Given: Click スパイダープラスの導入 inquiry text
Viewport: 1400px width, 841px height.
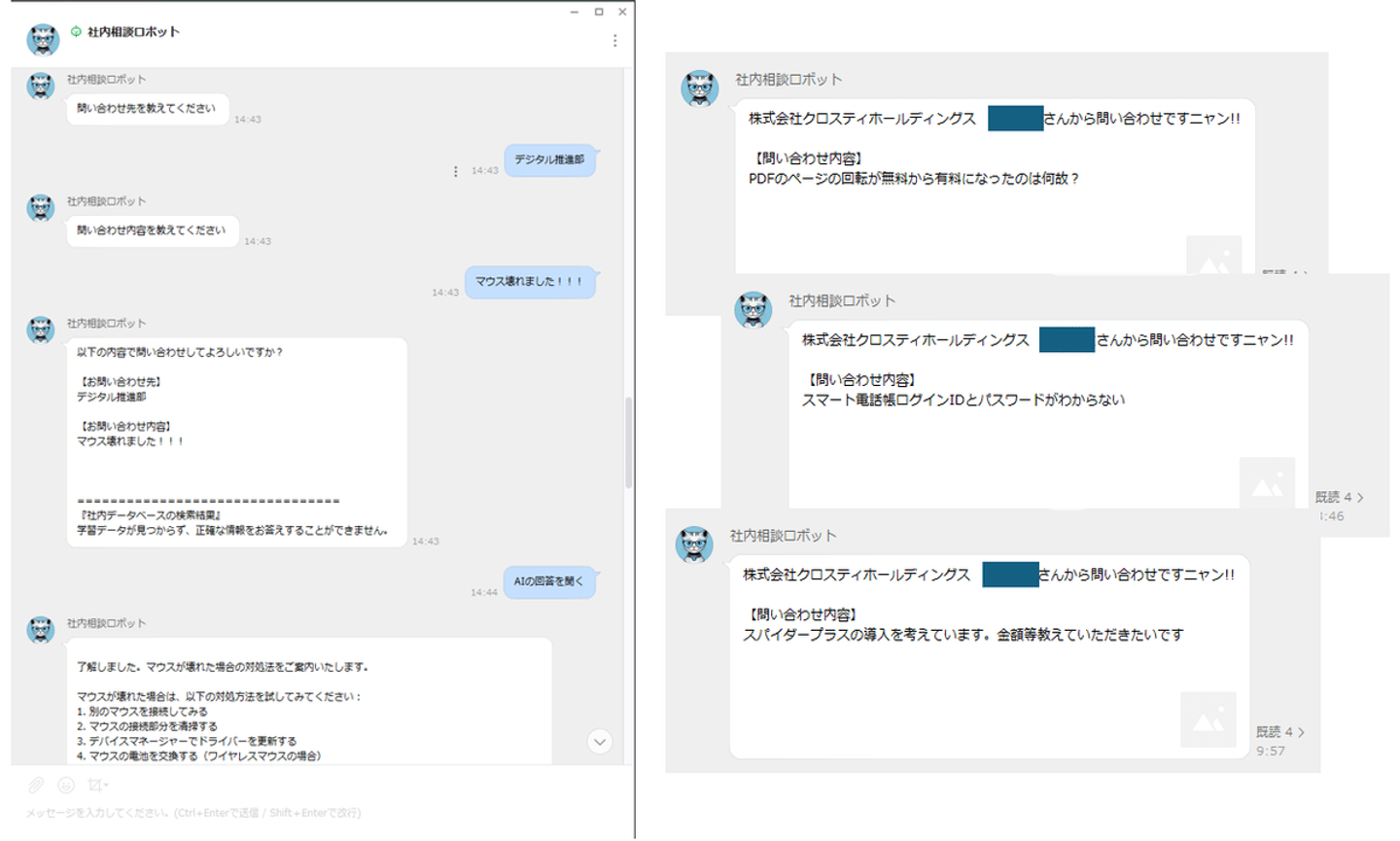Looking at the screenshot, I should (962, 635).
